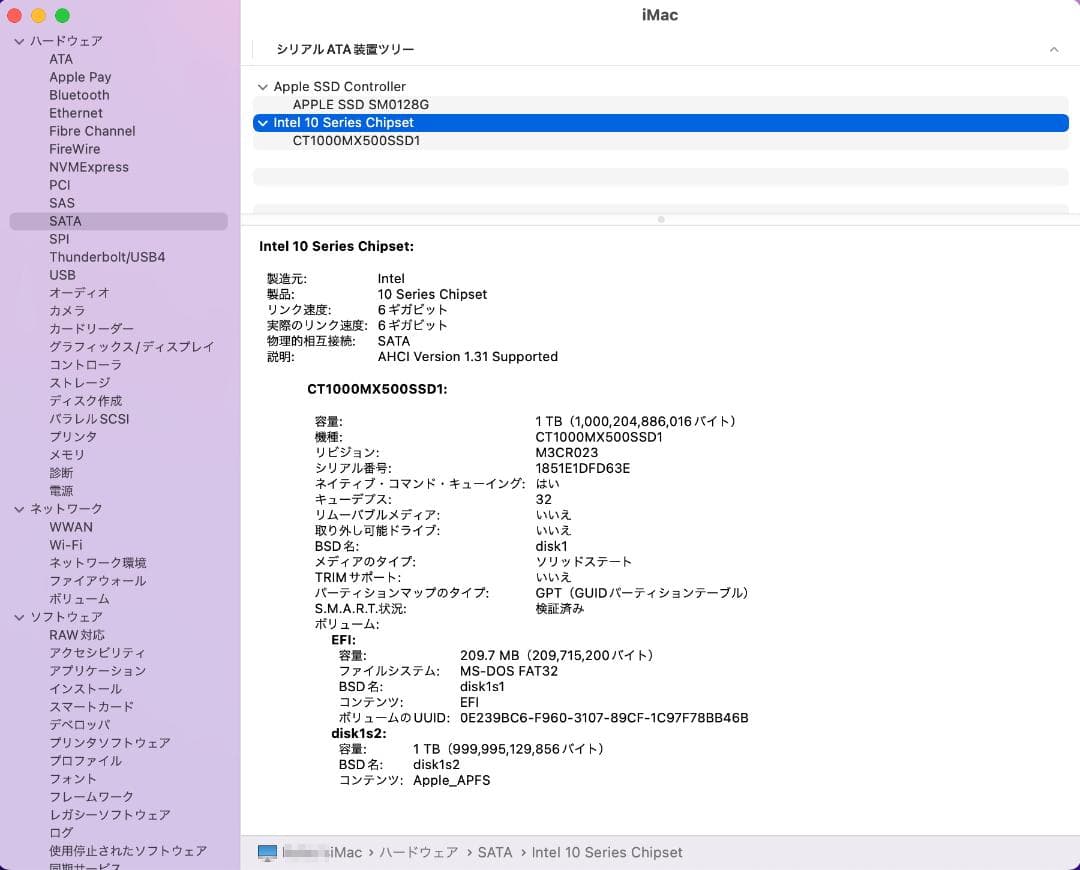This screenshot has width=1080, height=870.
Task: Open the 診断 entry
Action: coord(61,473)
